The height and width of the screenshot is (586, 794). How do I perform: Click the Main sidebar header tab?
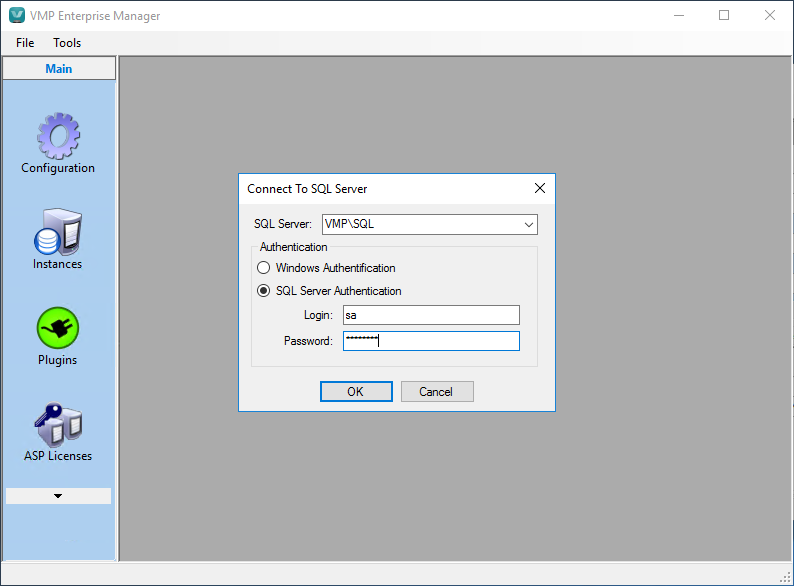click(59, 69)
